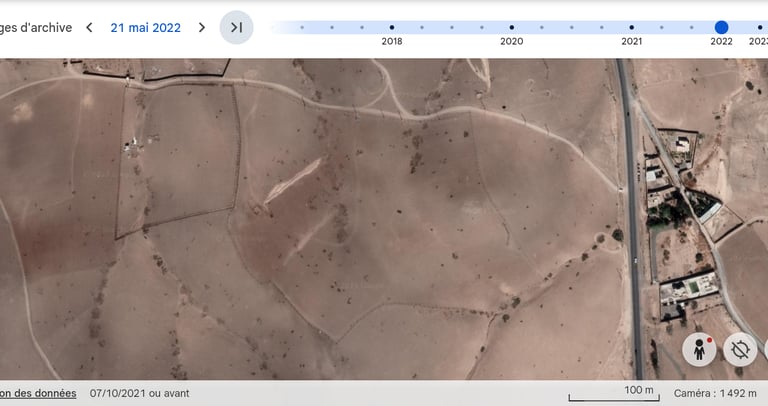Select the leftmost timeline dot
Image resolution: width=768 pixels, height=406 pixels.
(302, 27)
